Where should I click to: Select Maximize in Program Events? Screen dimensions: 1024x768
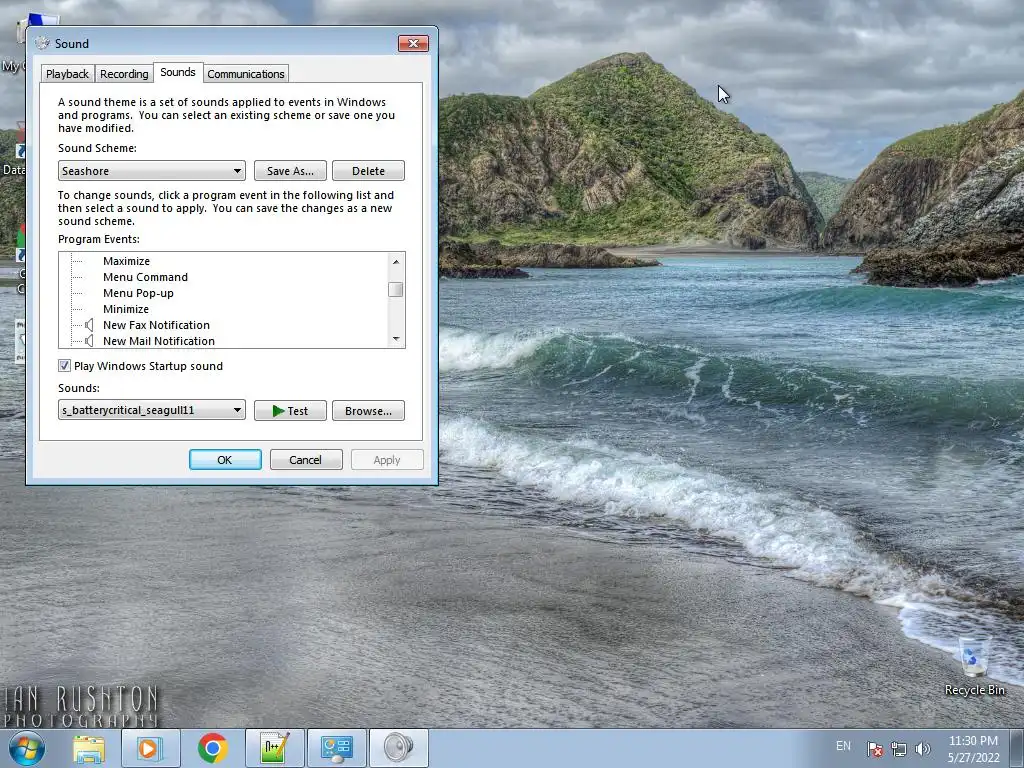[x=126, y=261]
